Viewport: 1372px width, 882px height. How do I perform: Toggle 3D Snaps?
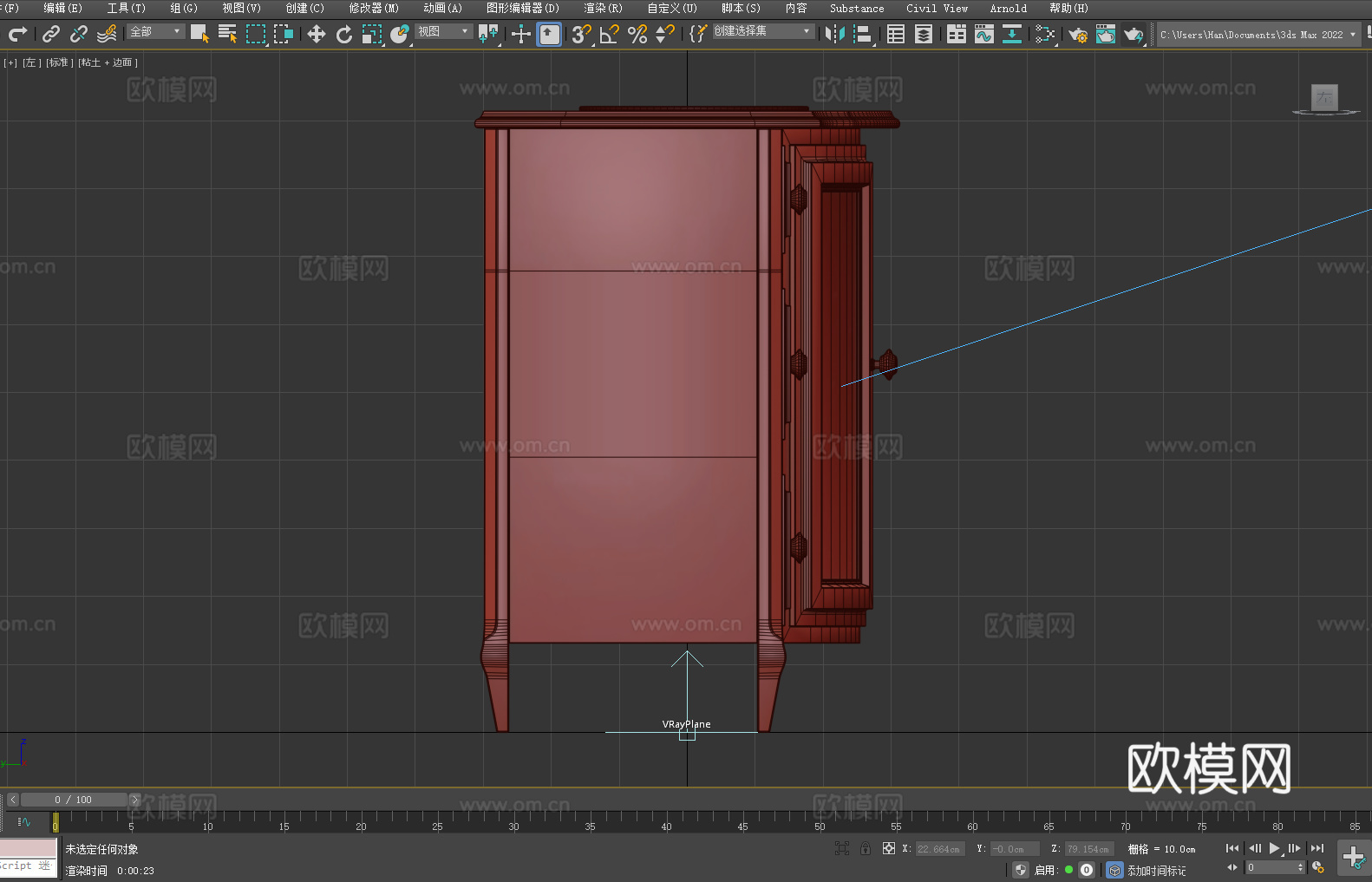(581, 34)
